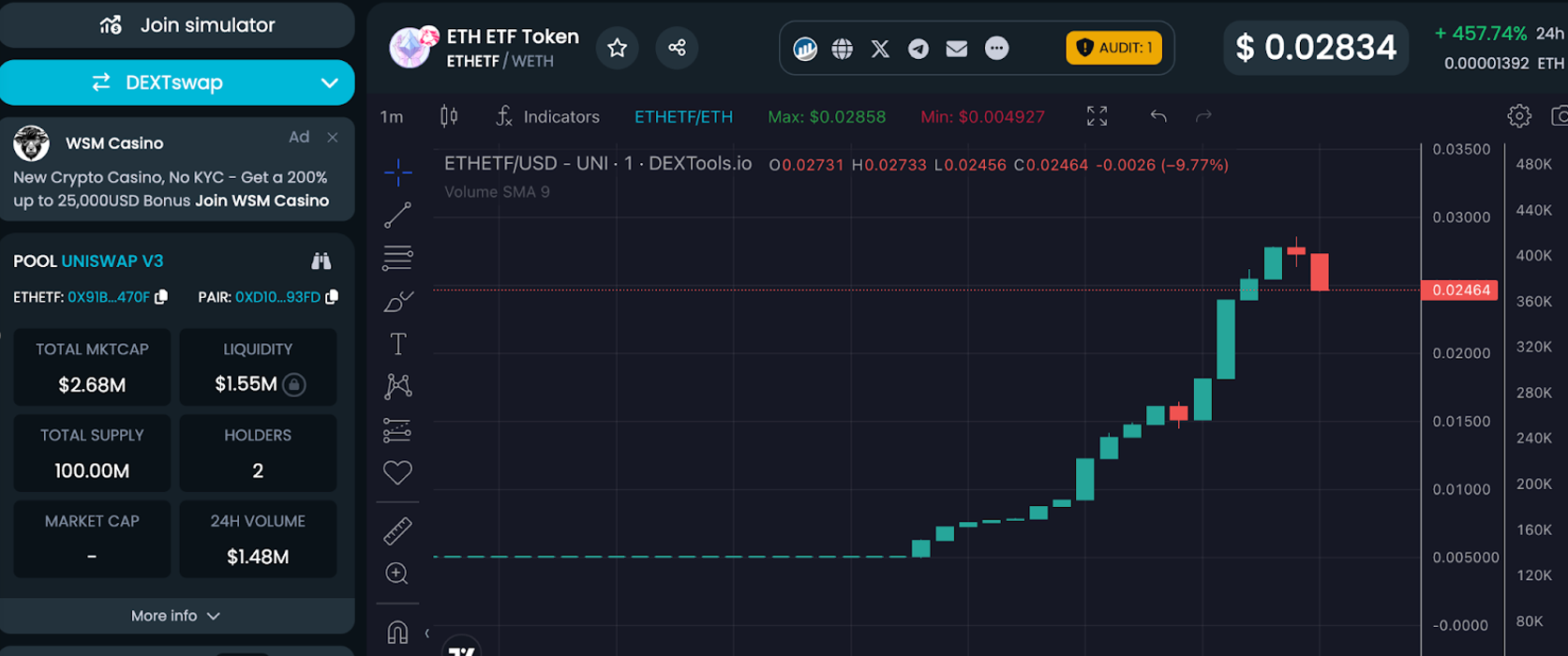Expand the DEXTswap dropdown chevron
Screen dimensions: 1568x656
tap(330, 82)
